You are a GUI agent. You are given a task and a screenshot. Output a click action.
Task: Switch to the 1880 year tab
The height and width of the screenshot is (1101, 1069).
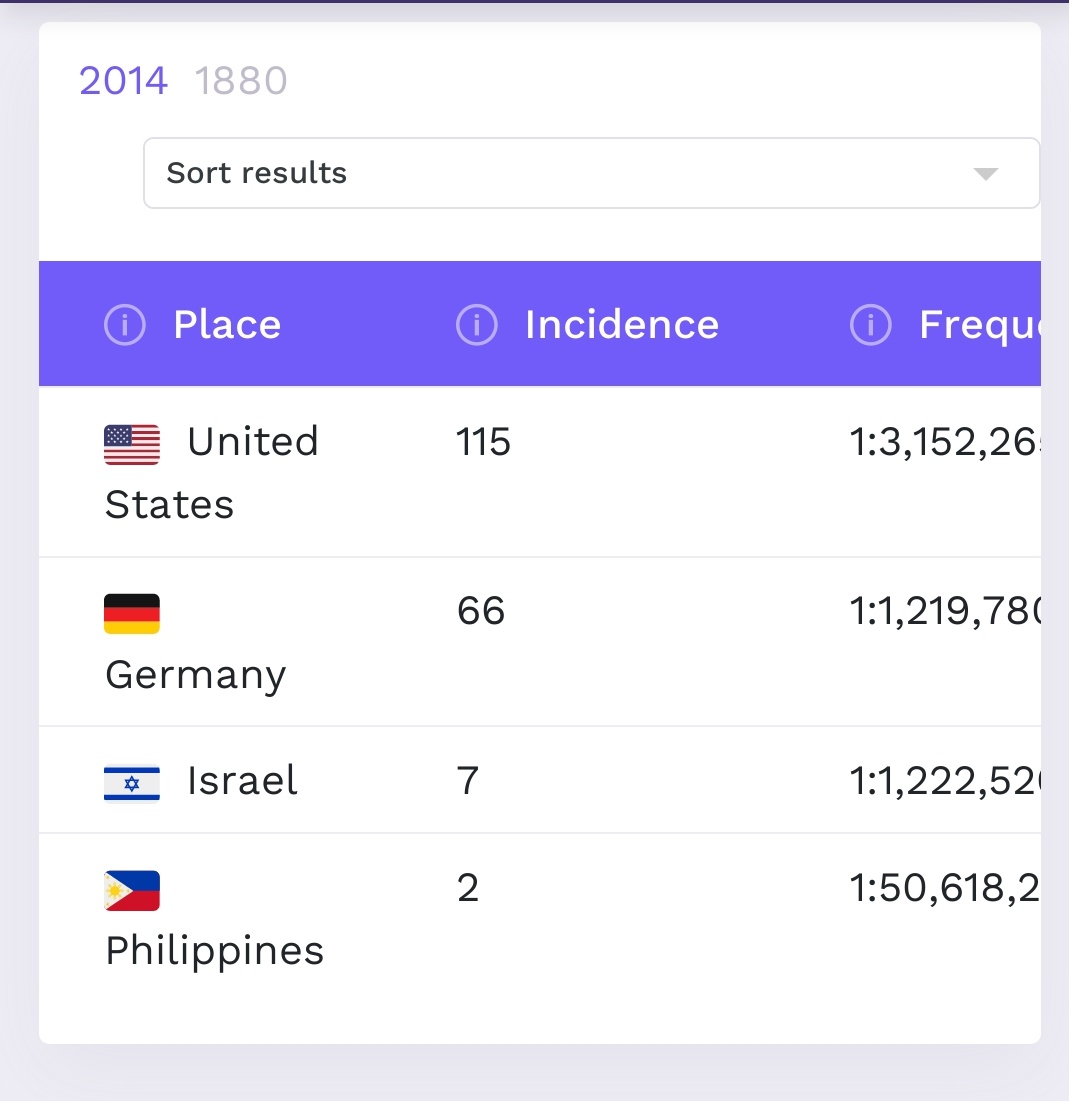(x=241, y=81)
